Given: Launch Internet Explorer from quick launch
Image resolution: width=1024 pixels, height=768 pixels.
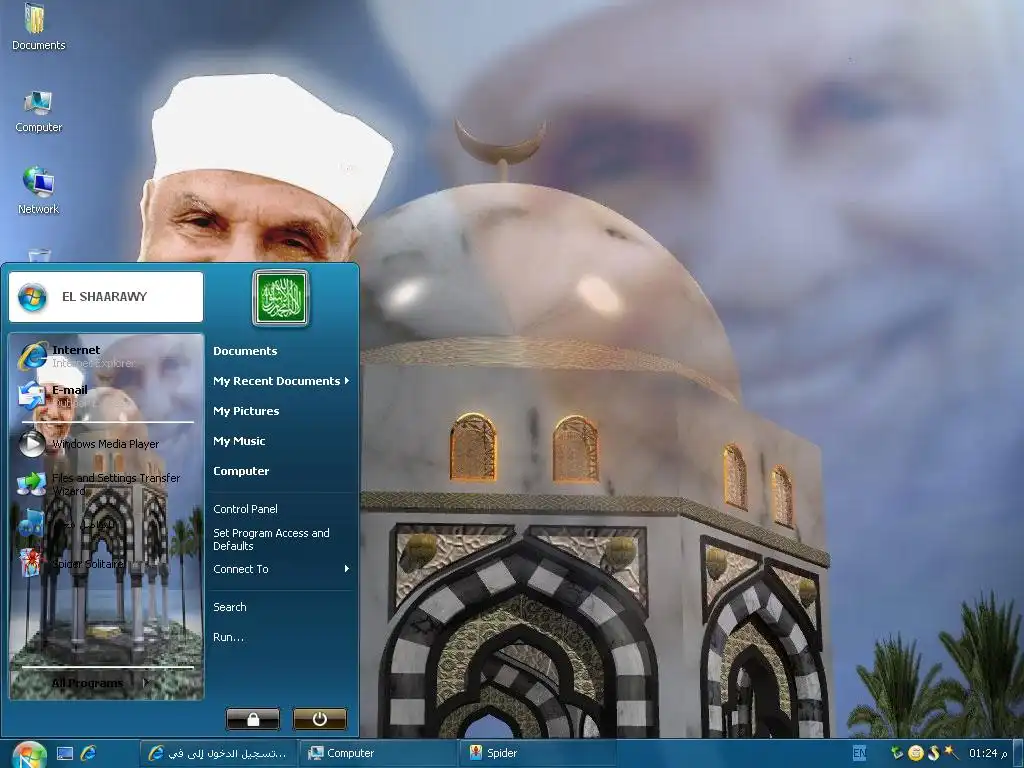Looking at the screenshot, I should coord(88,754).
